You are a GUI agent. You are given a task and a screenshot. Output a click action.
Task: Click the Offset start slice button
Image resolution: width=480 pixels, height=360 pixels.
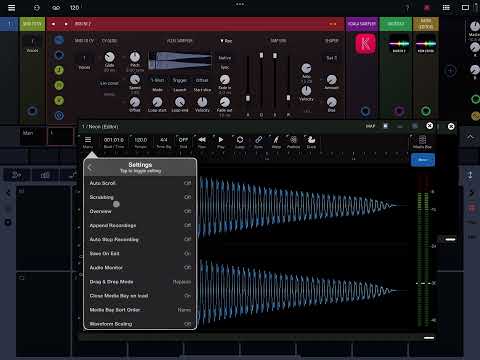pyautogui.click(x=202, y=80)
